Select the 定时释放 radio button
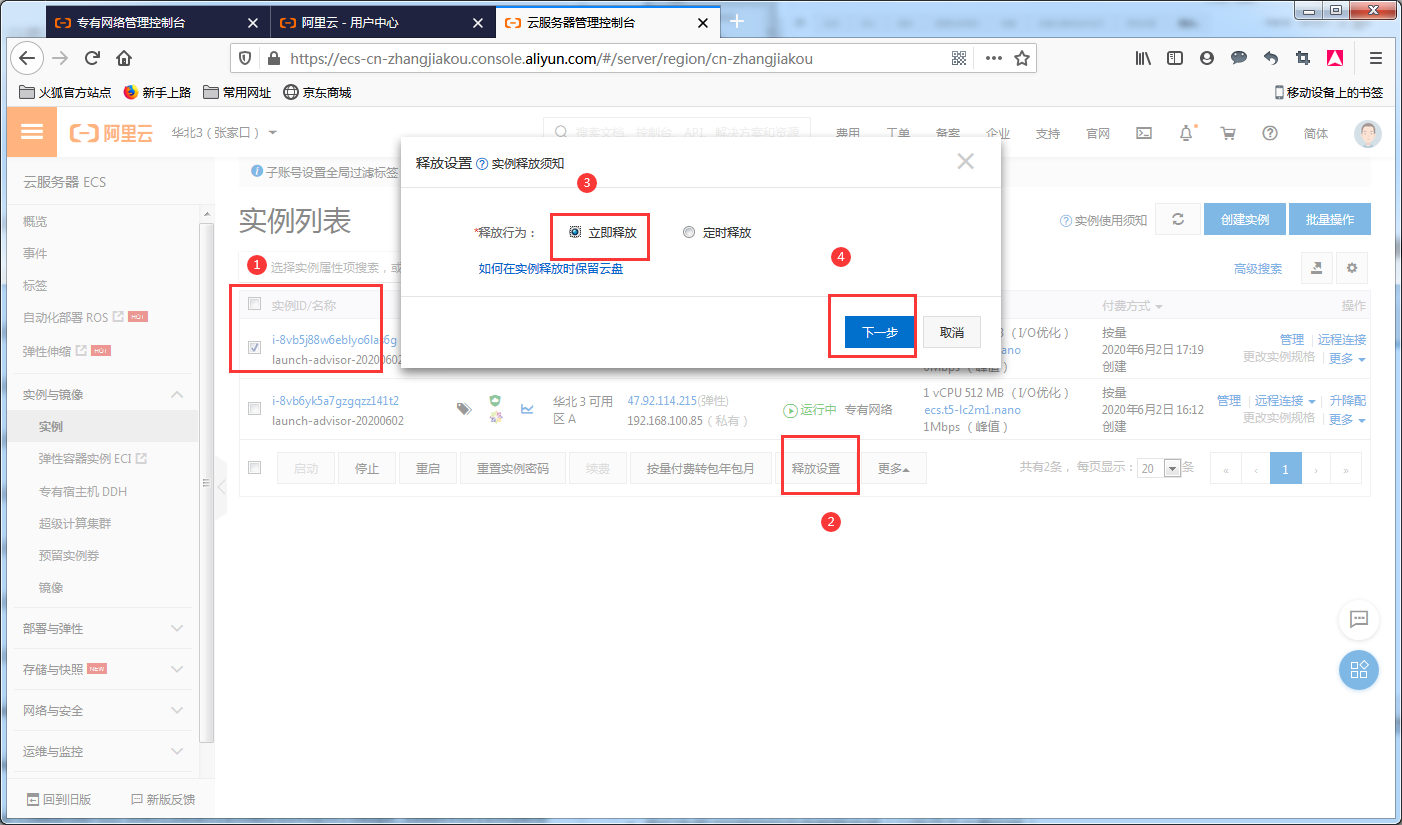The image size is (1402, 825). click(688, 232)
